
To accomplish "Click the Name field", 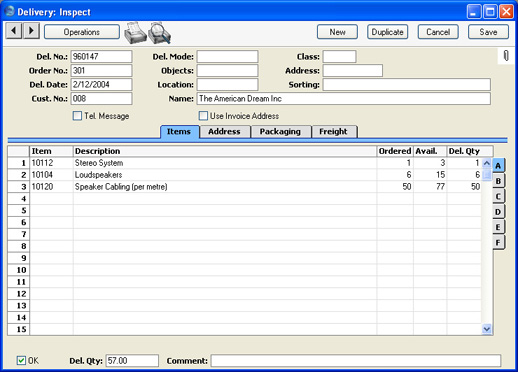I will pos(344,98).
